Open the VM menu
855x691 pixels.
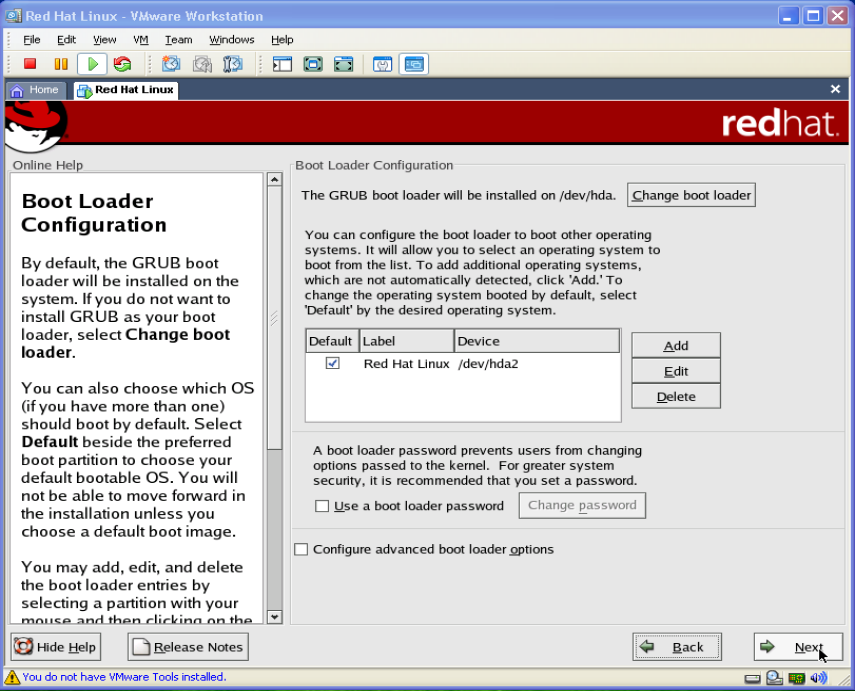140,40
